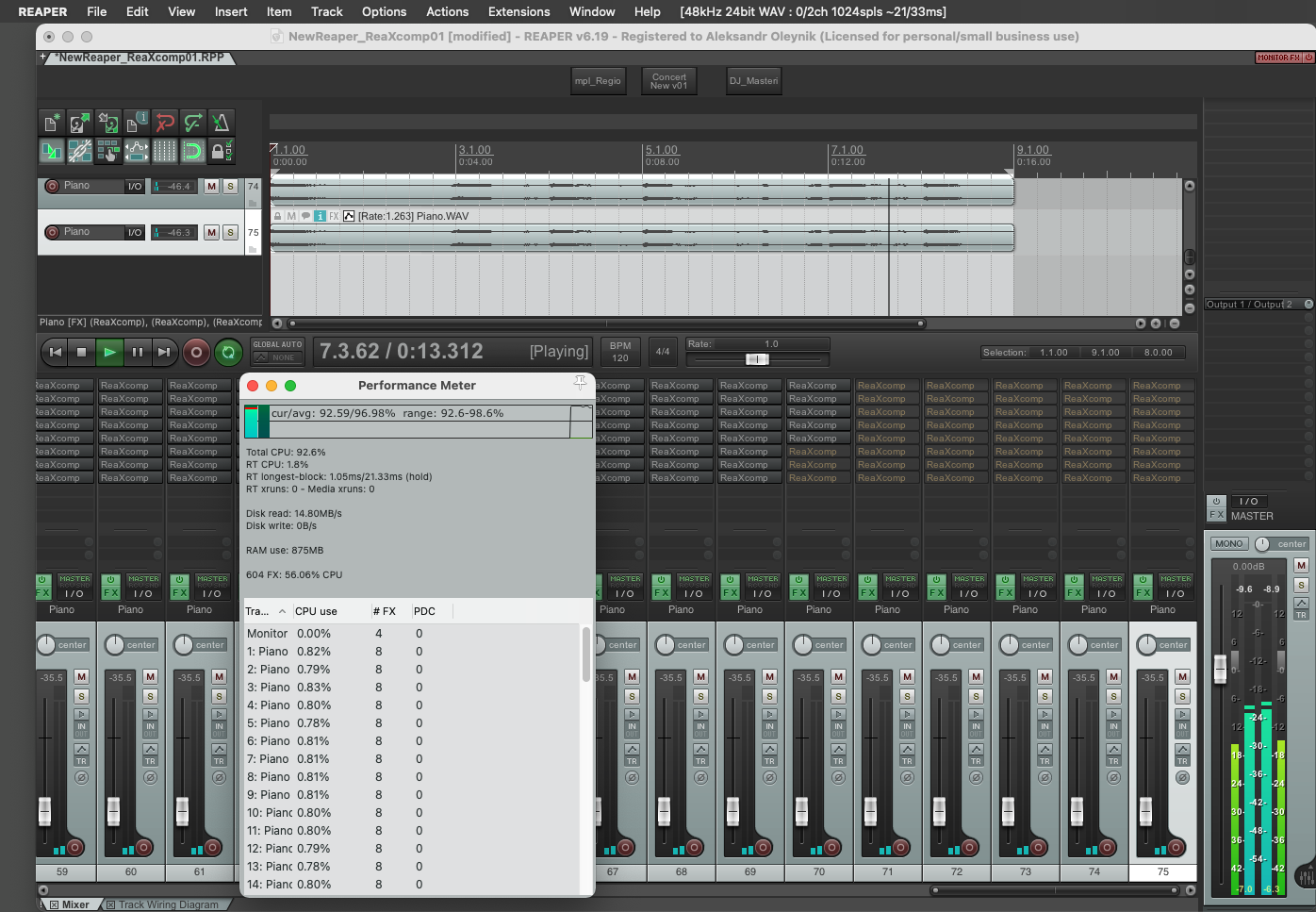Screen dimensions: 1316x912
Task: Click the master volume fader handle
Action: point(1220,669)
